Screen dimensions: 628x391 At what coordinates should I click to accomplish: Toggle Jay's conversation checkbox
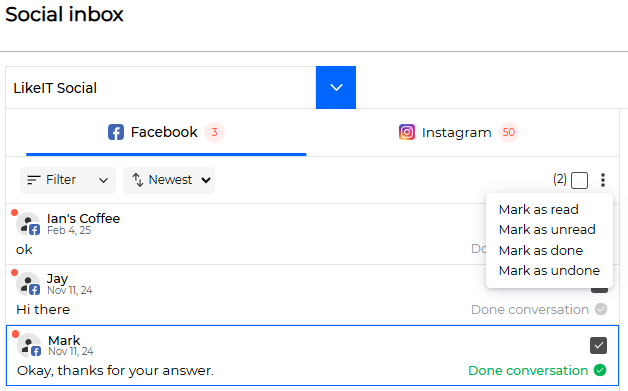click(x=599, y=289)
